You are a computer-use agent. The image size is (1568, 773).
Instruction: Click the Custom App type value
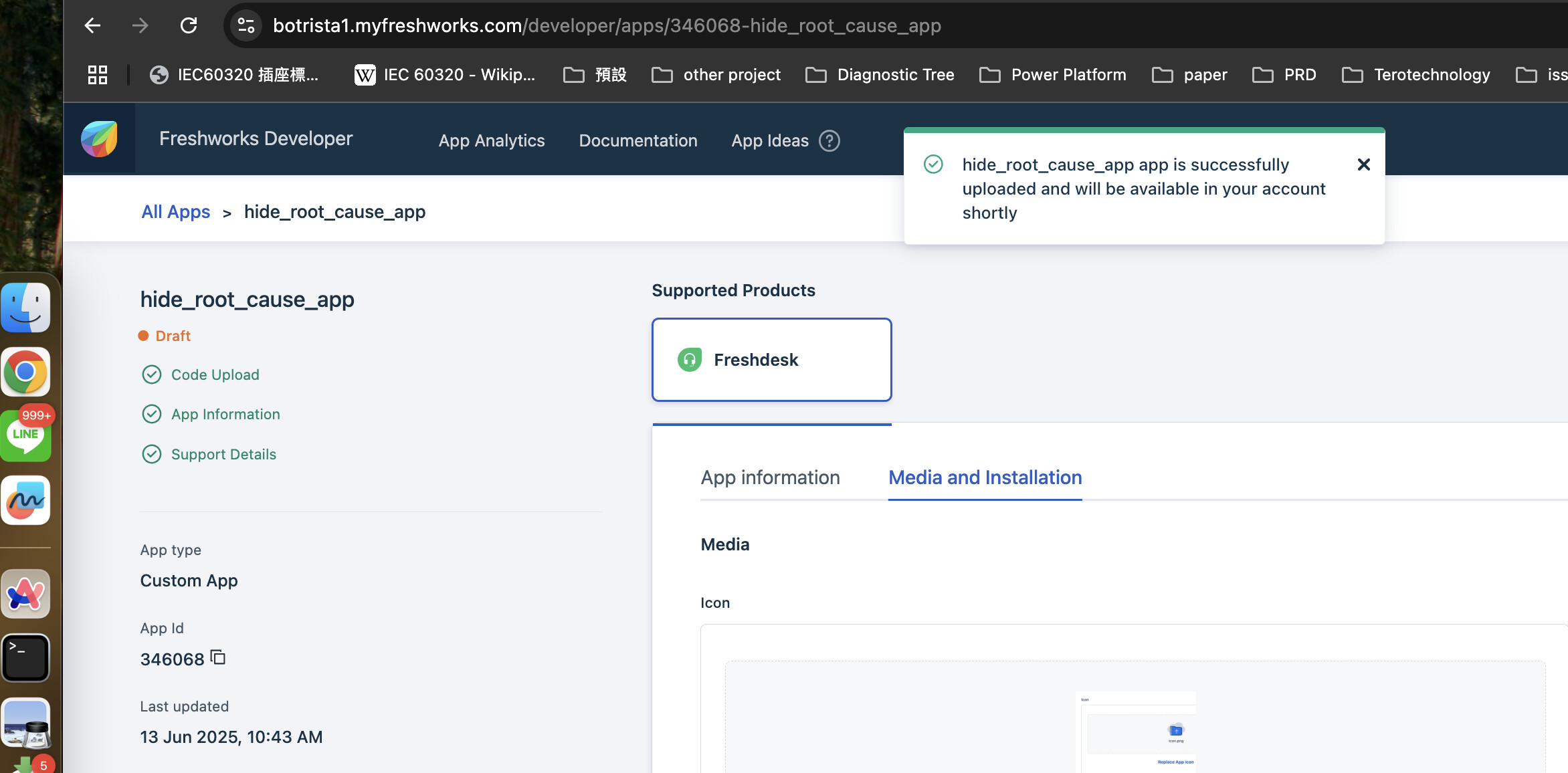click(189, 580)
